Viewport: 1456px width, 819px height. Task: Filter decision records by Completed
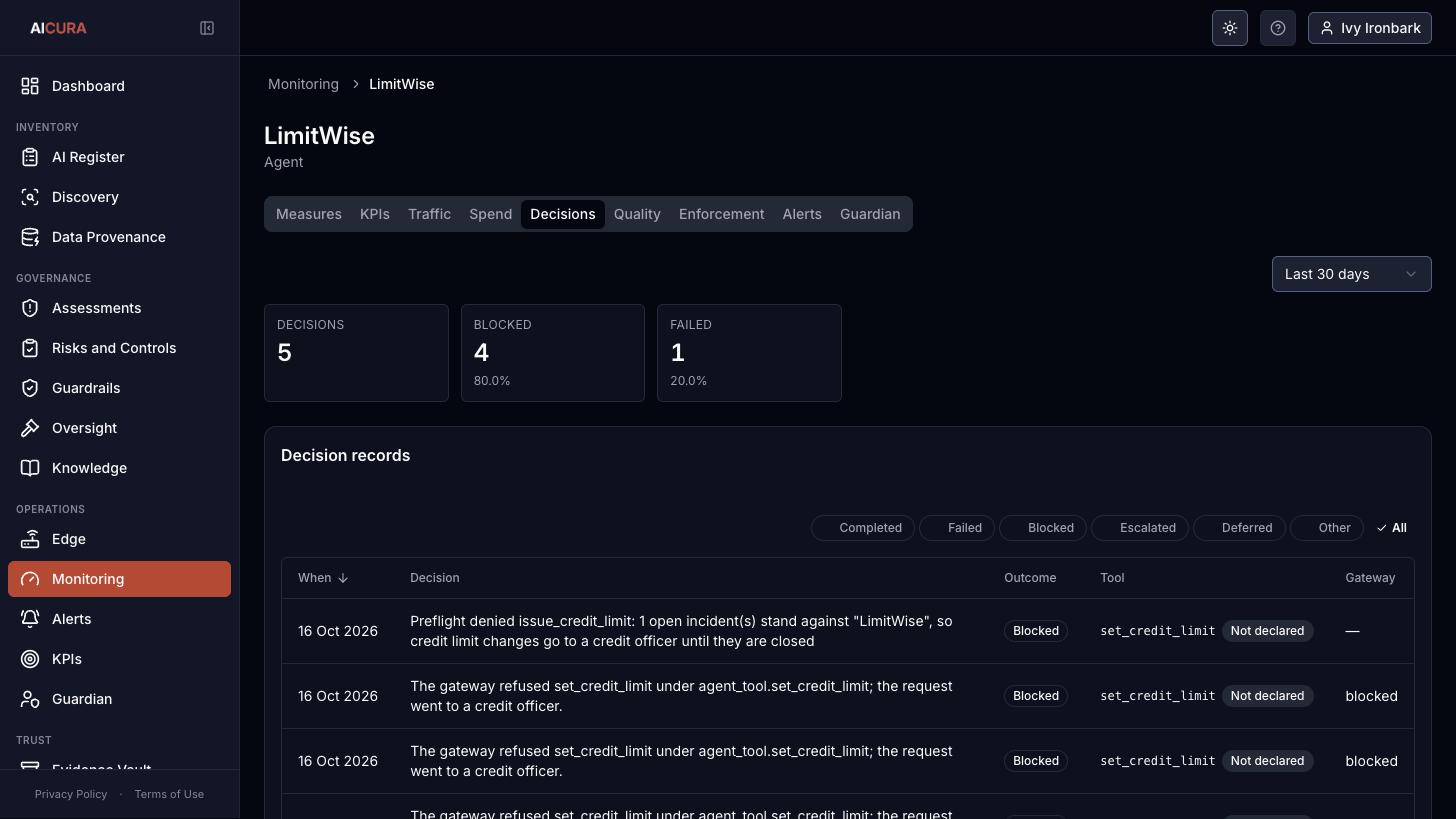(x=863, y=528)
